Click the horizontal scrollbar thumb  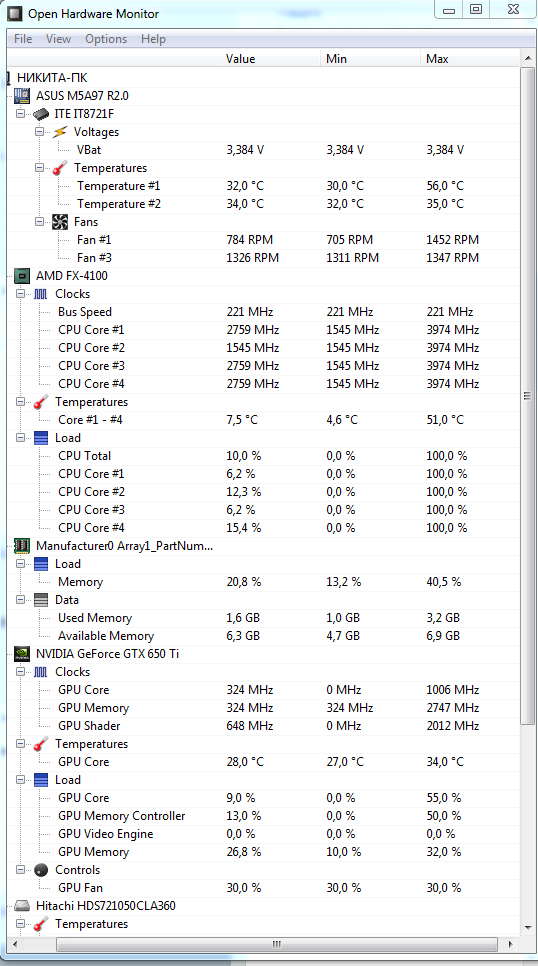click(x=276, y=944)
